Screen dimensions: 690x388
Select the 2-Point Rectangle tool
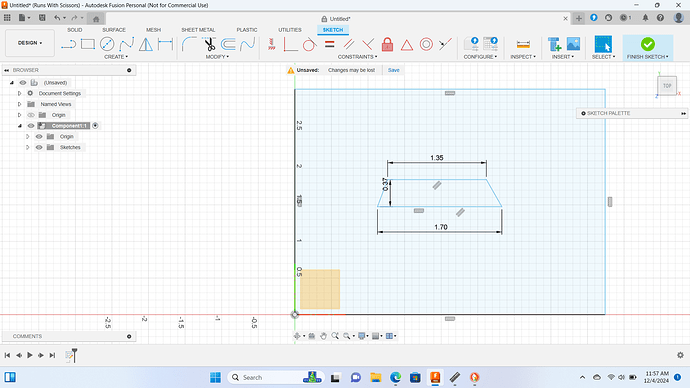click(88, 44)
